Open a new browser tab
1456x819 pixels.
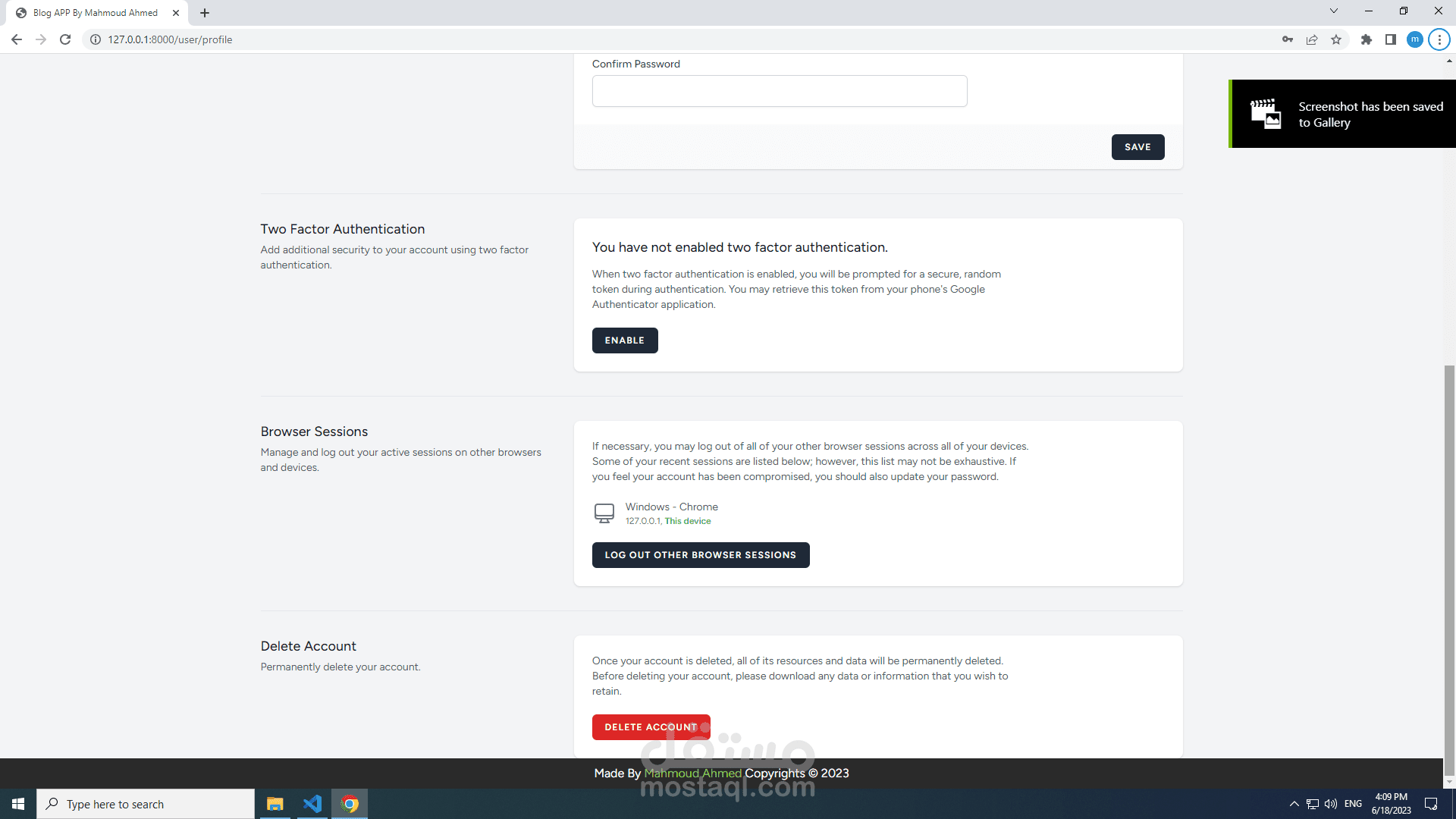(x=205, y=13)
